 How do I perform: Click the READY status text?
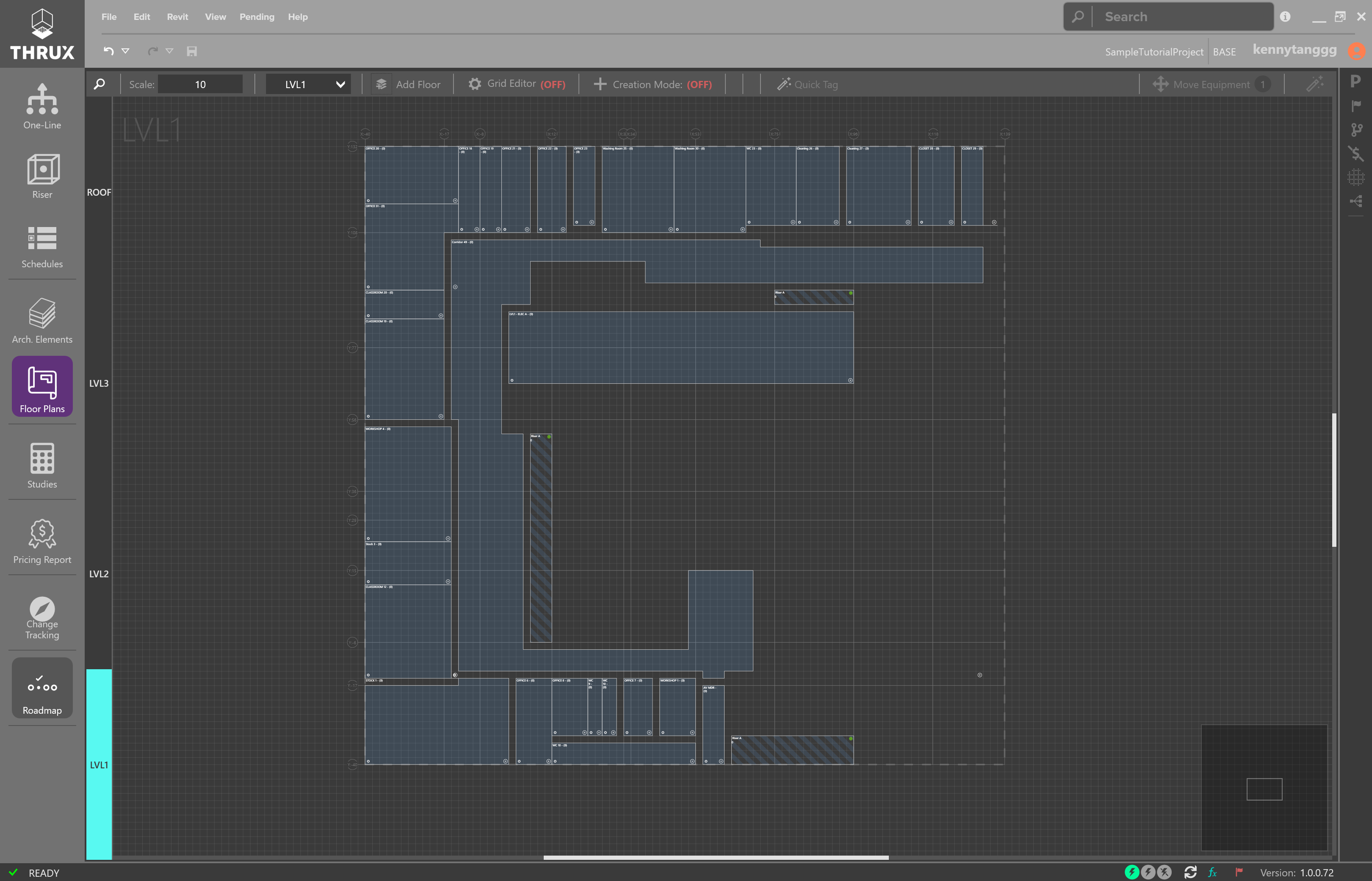click(44, 873)
